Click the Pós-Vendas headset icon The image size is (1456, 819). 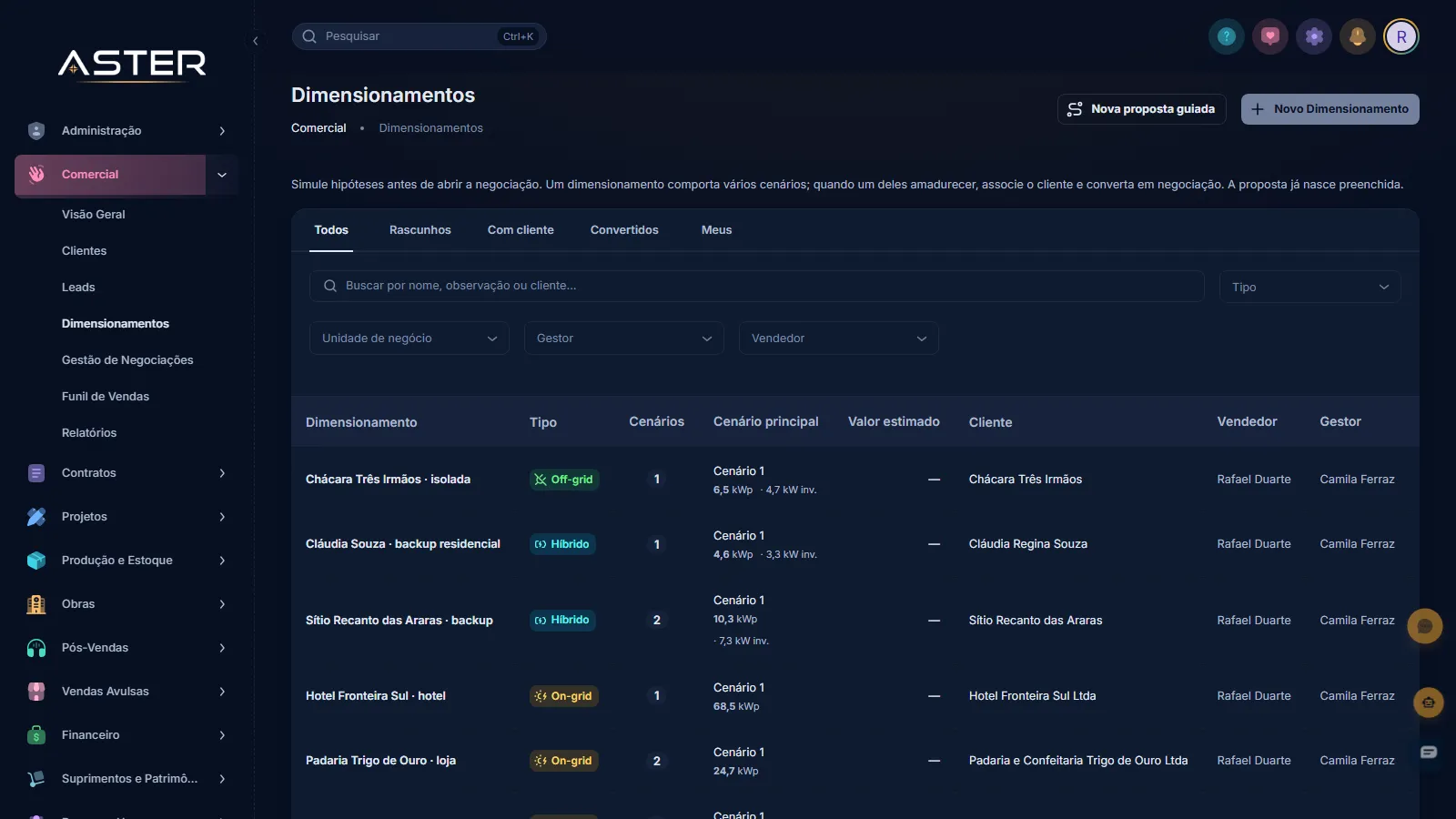[36, 648]
